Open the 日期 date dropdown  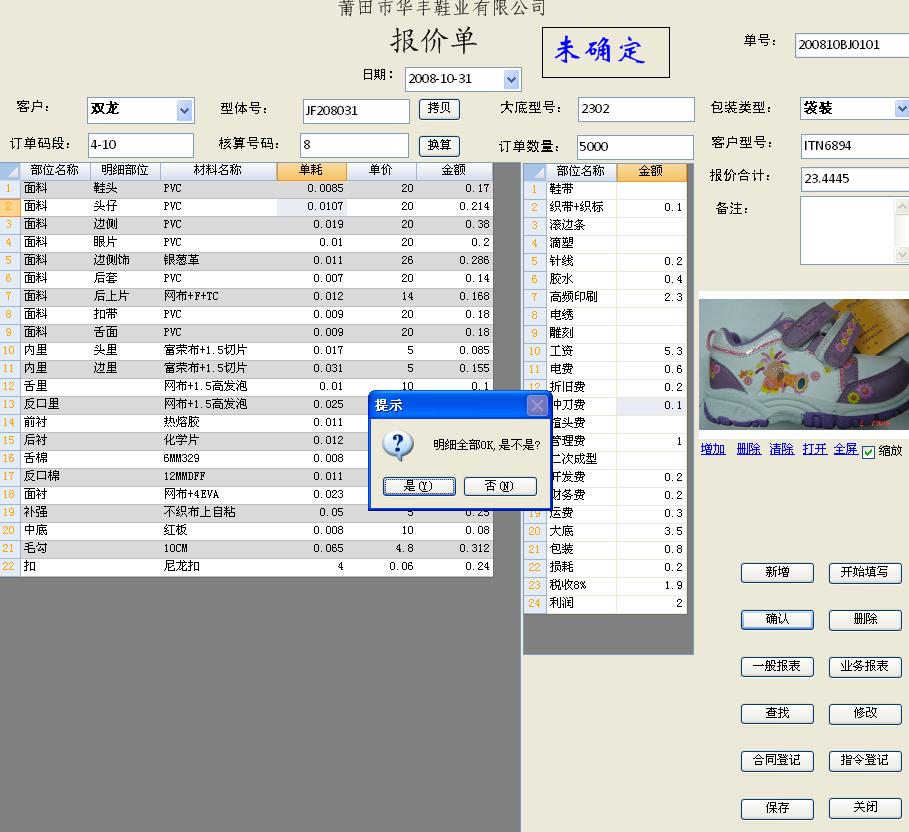click(512, 79)
